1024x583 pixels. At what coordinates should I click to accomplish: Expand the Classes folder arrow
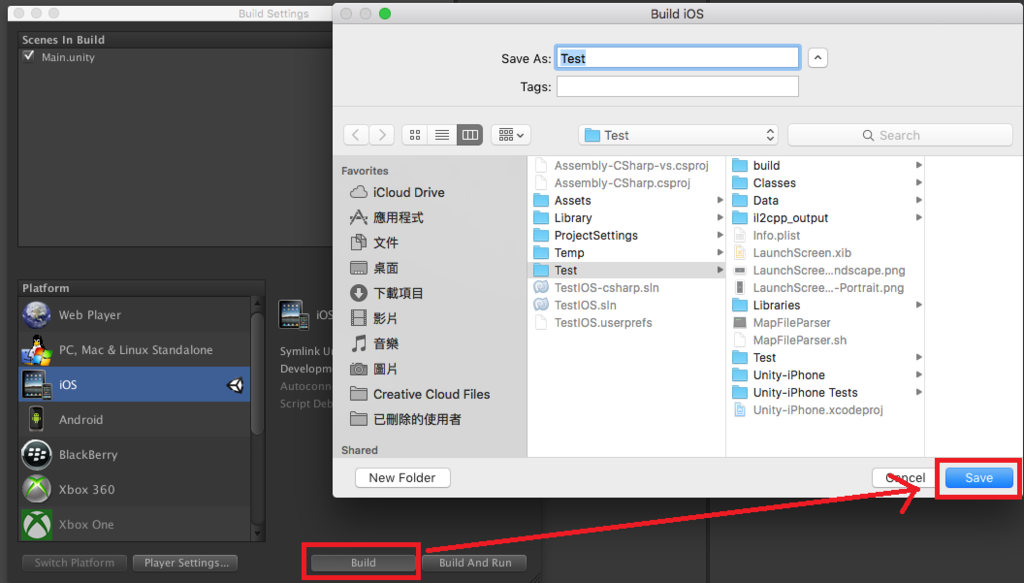point(918,183)
